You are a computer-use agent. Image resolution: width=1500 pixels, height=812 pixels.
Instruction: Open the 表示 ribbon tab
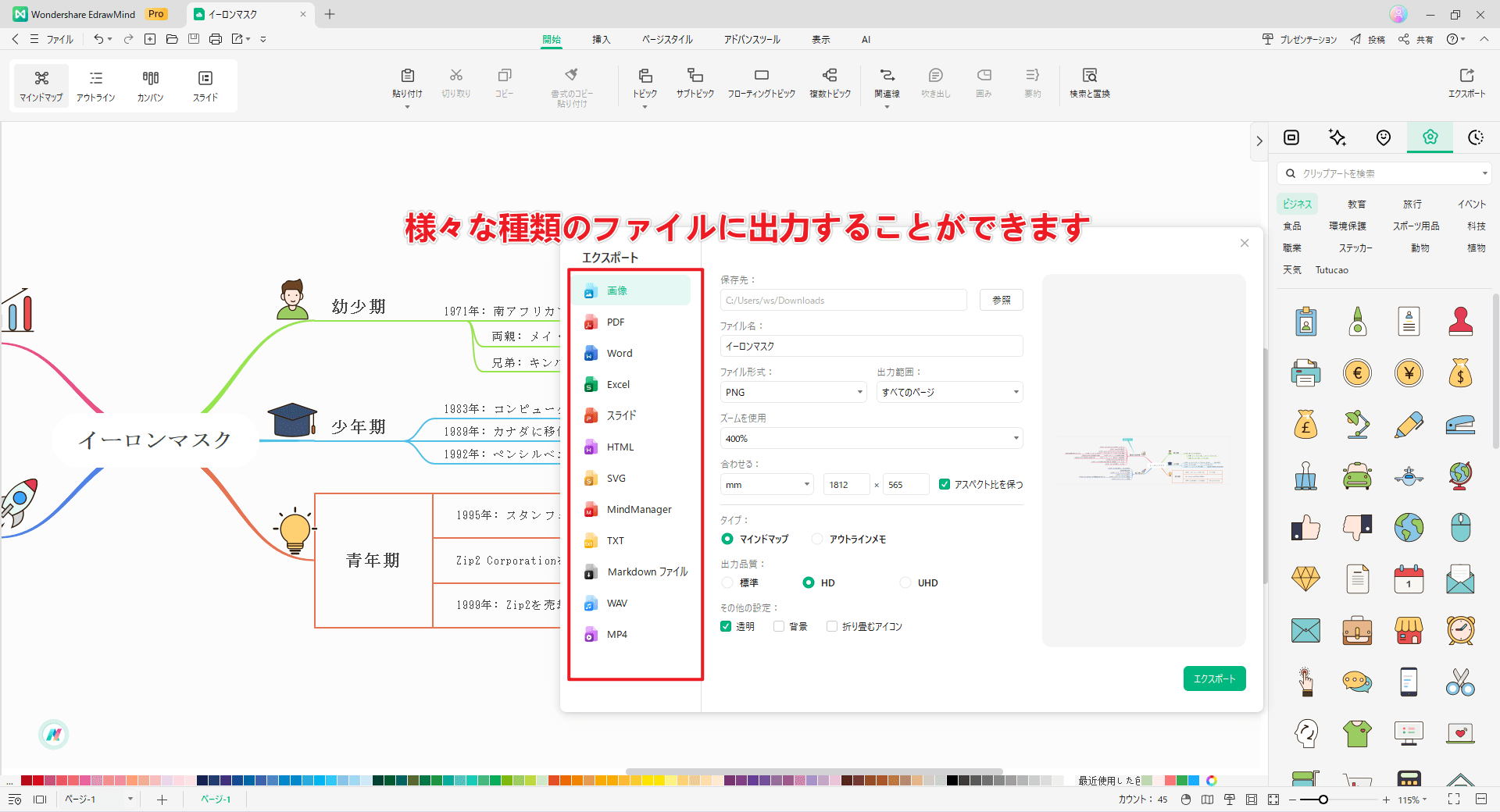pyautogui.click(x=820, y=39)
